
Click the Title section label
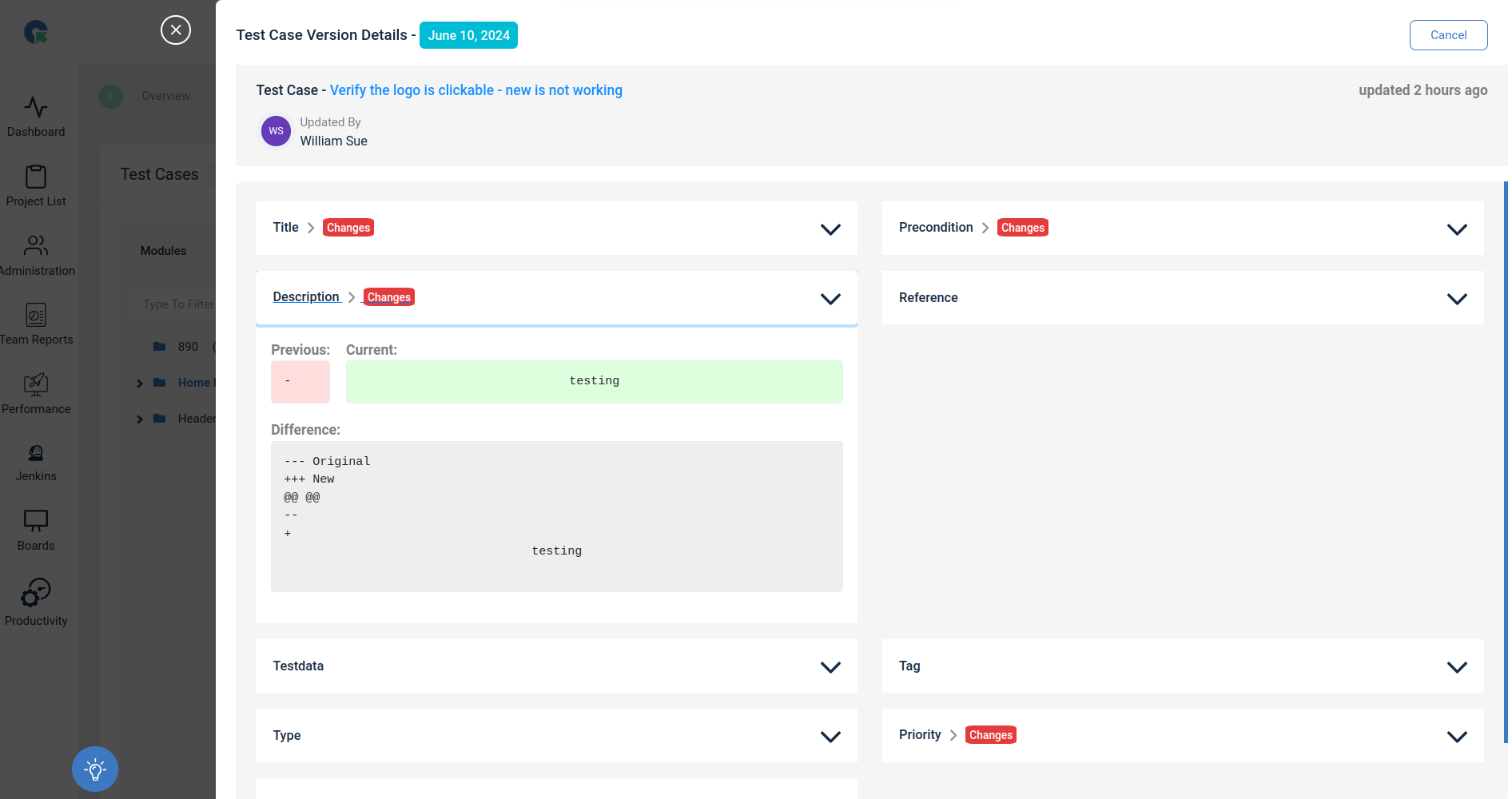(285, 228)
